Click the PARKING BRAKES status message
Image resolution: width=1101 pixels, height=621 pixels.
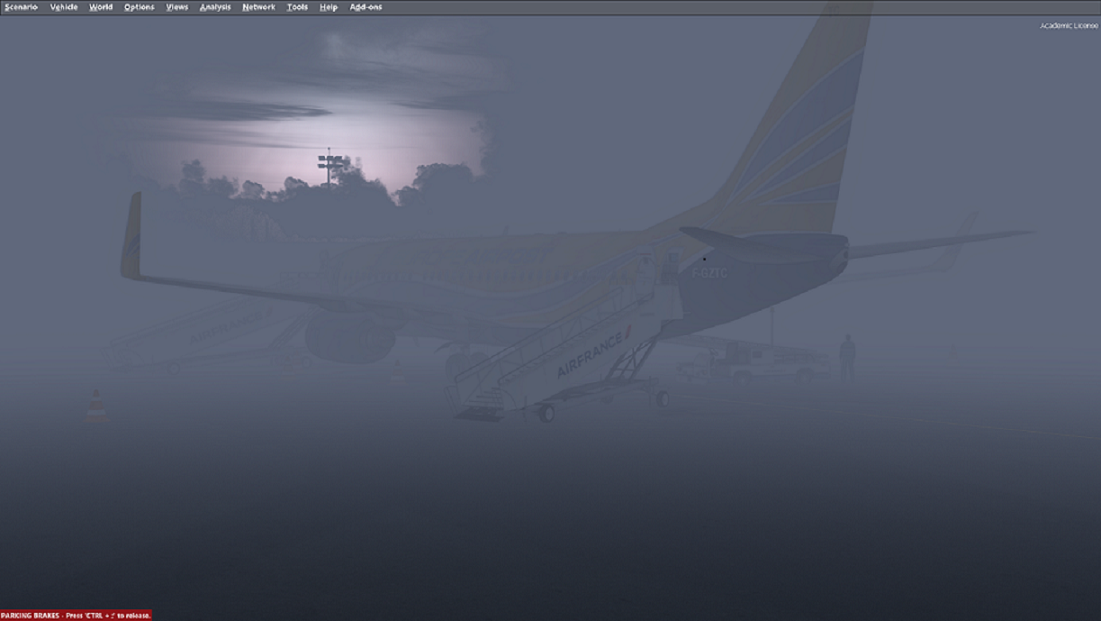76,615
